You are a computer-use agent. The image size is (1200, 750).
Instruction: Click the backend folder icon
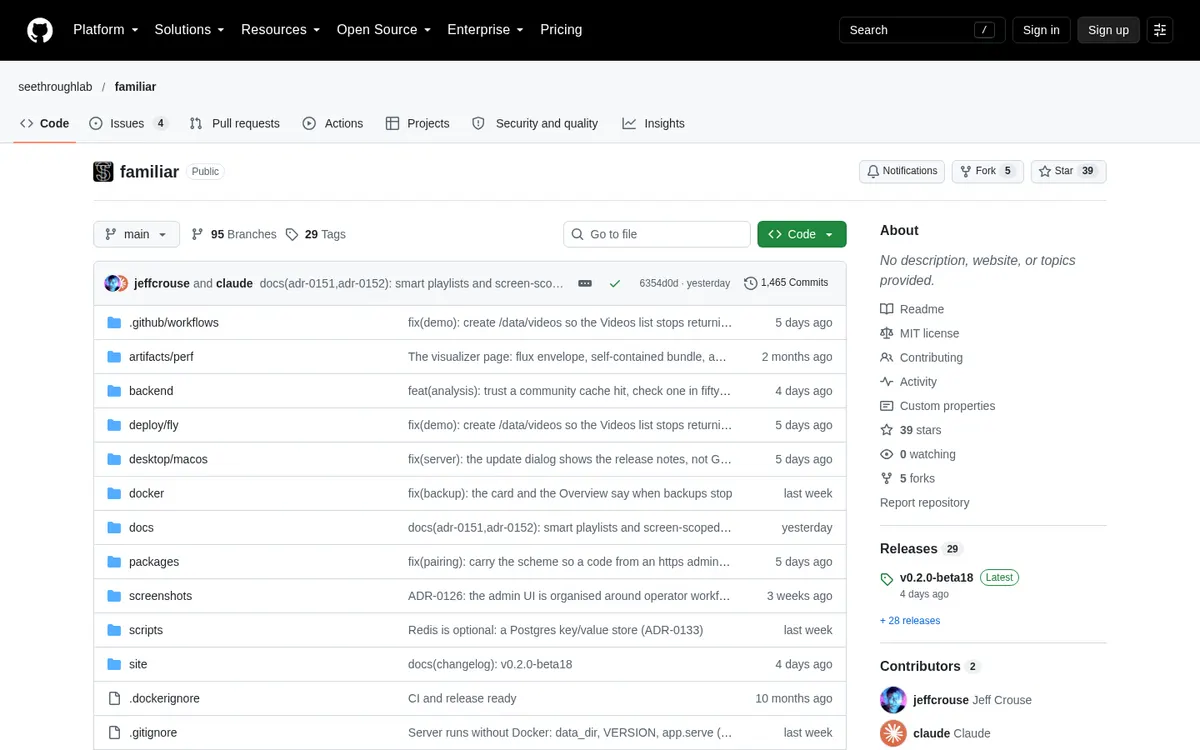[113, 391]
